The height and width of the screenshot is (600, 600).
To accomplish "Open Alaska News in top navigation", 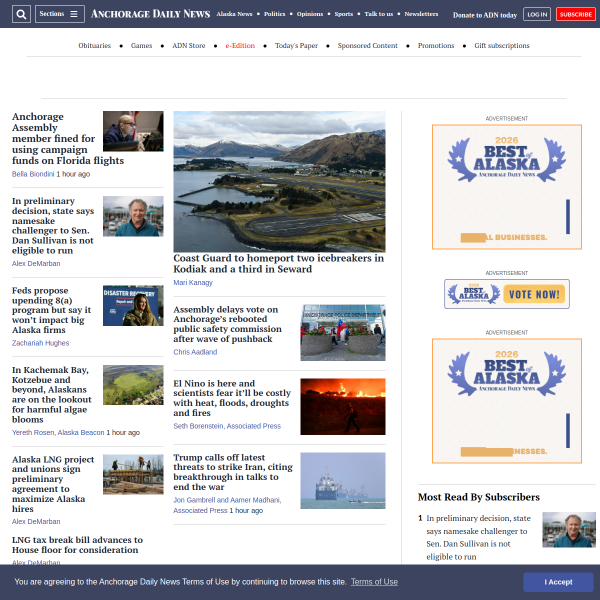I will (234, 14).
